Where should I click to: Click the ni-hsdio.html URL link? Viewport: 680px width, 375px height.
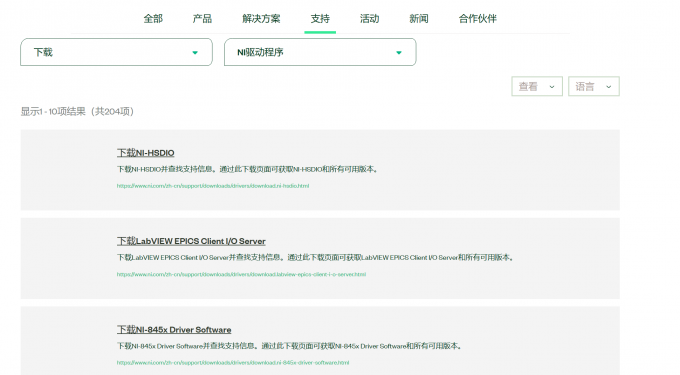point(213,186)
